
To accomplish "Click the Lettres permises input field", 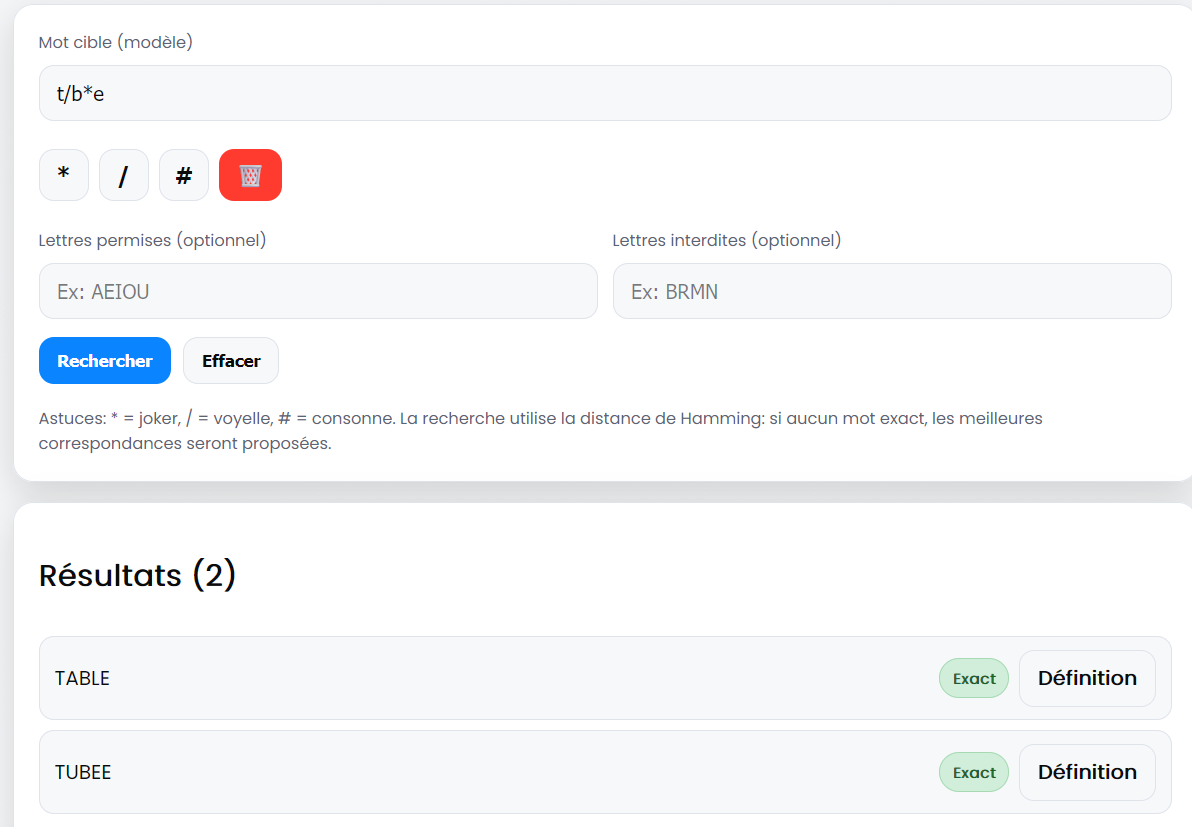I will coord(318,291).
